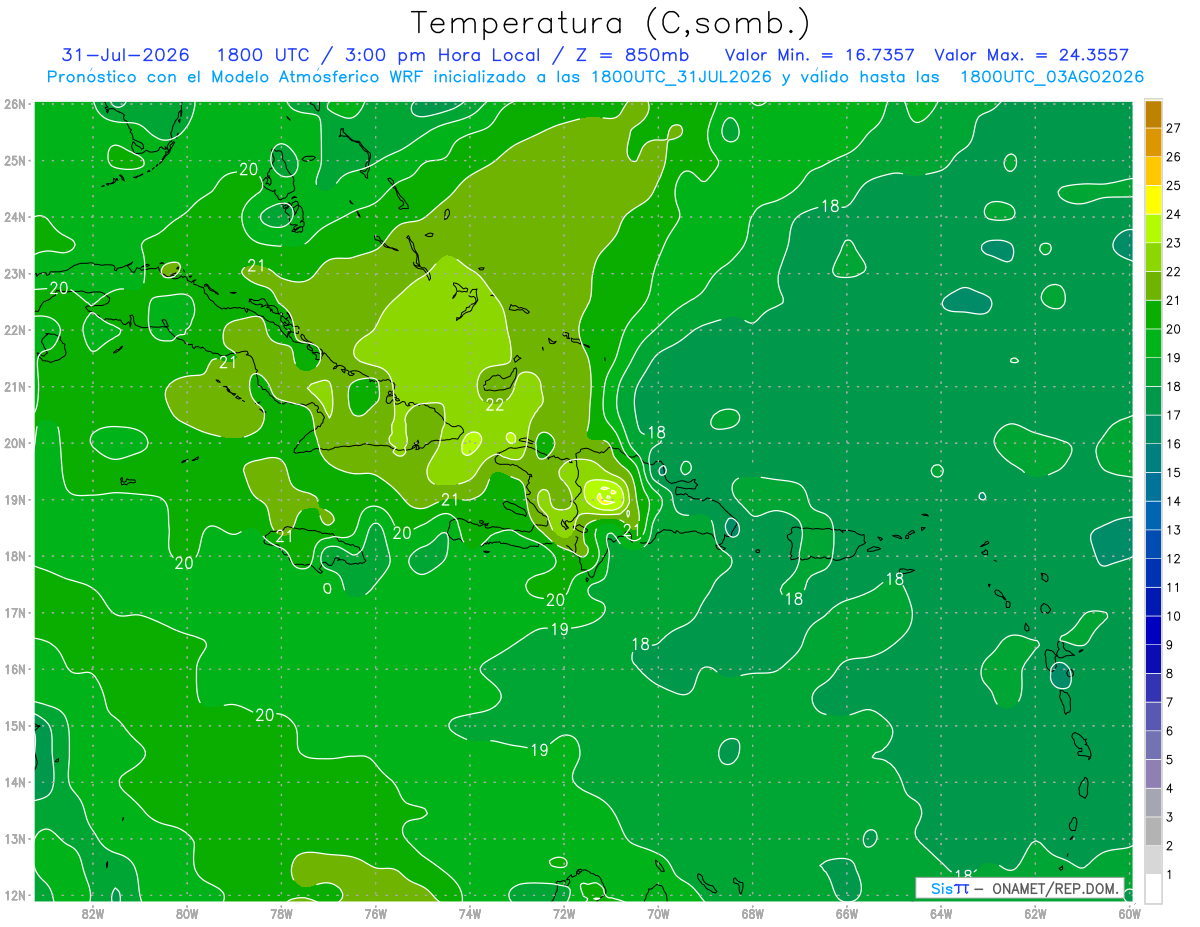Click the "20N" latitude axis label
The height and width of the screenshot is (927, 1200).
(14, 443)
